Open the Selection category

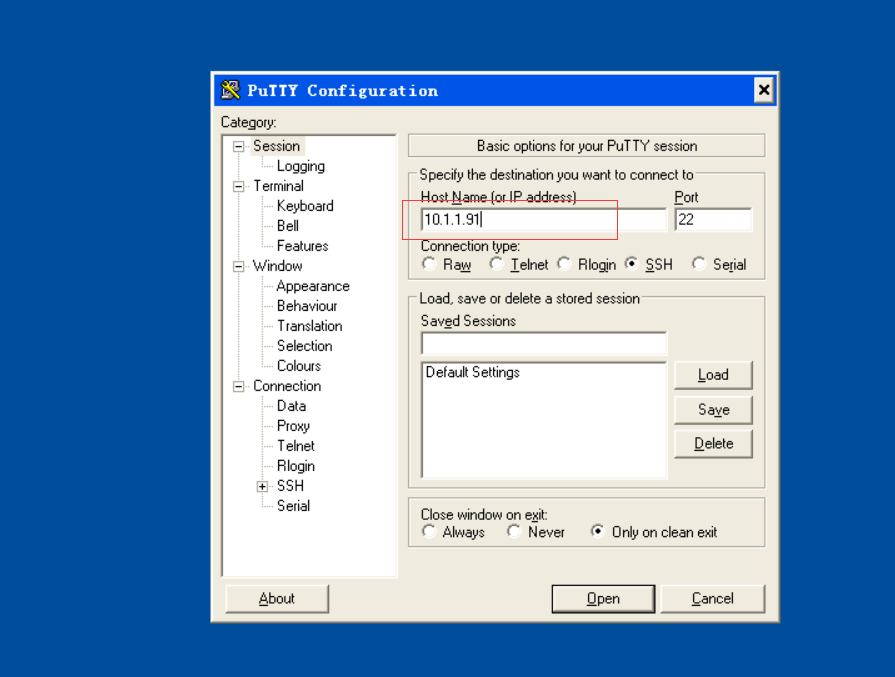tap(304, 346)
